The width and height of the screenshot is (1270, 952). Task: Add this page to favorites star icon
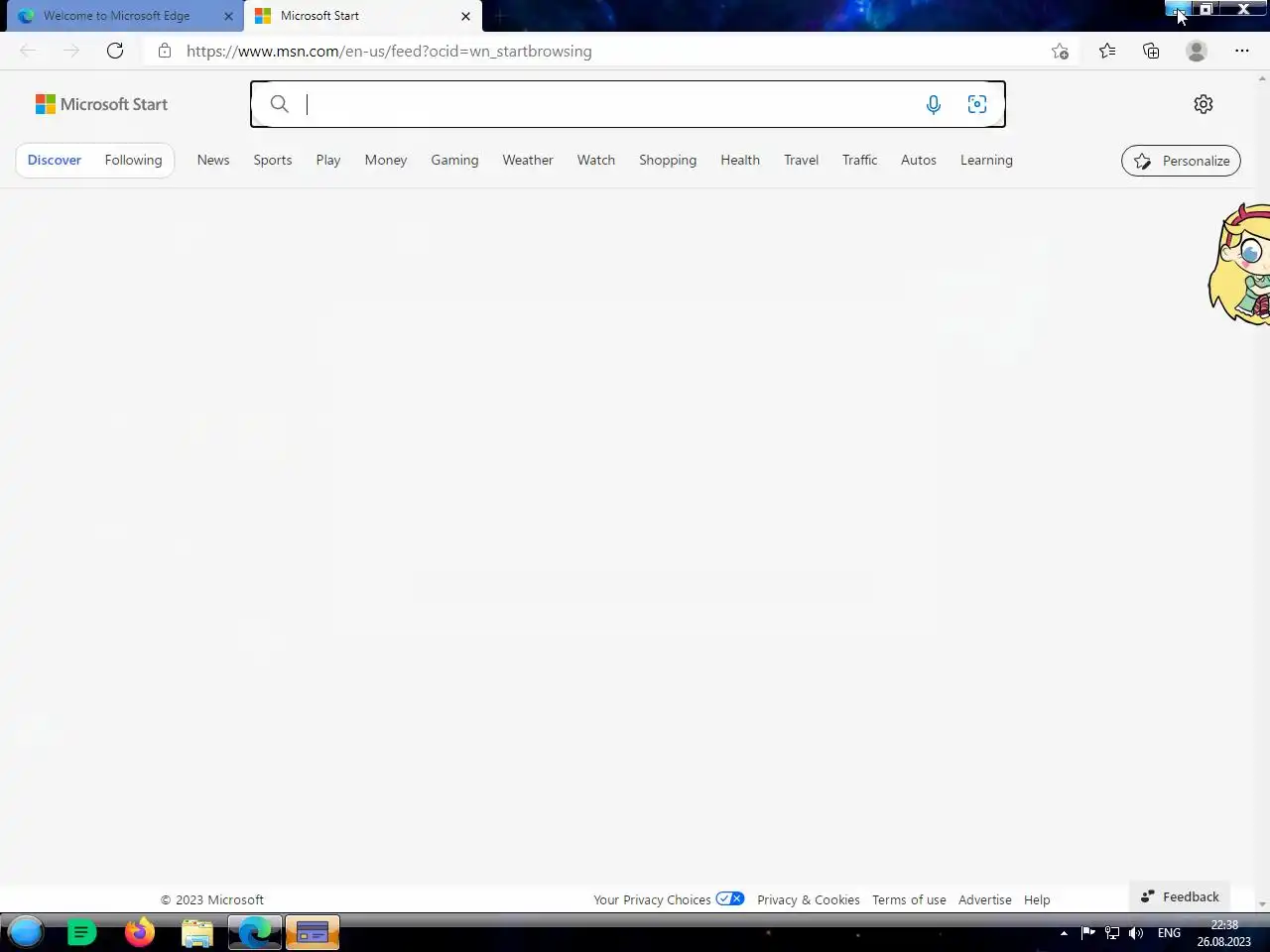coord(1060,52)
